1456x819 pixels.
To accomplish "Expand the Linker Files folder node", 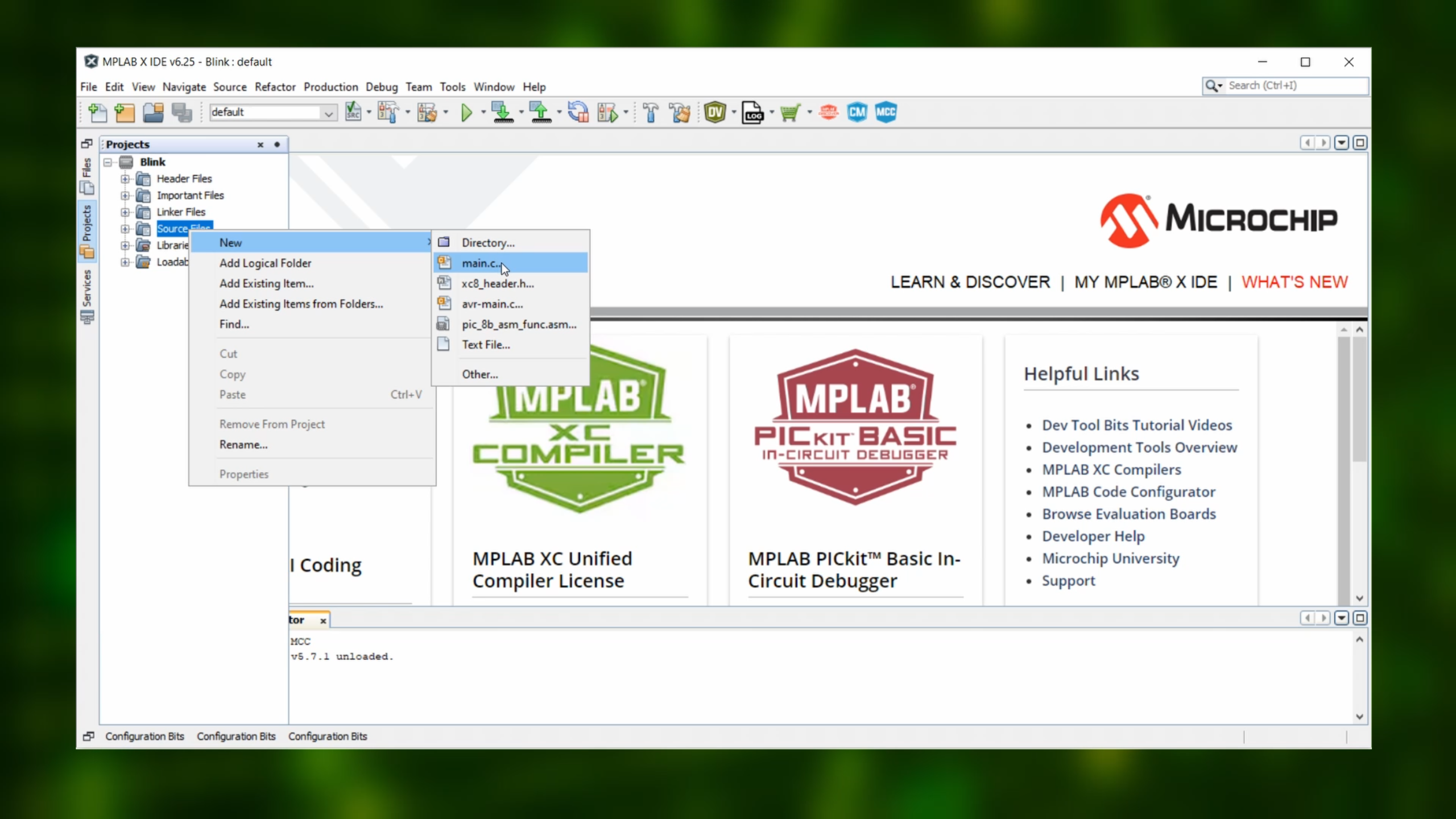I will [125, 212].
